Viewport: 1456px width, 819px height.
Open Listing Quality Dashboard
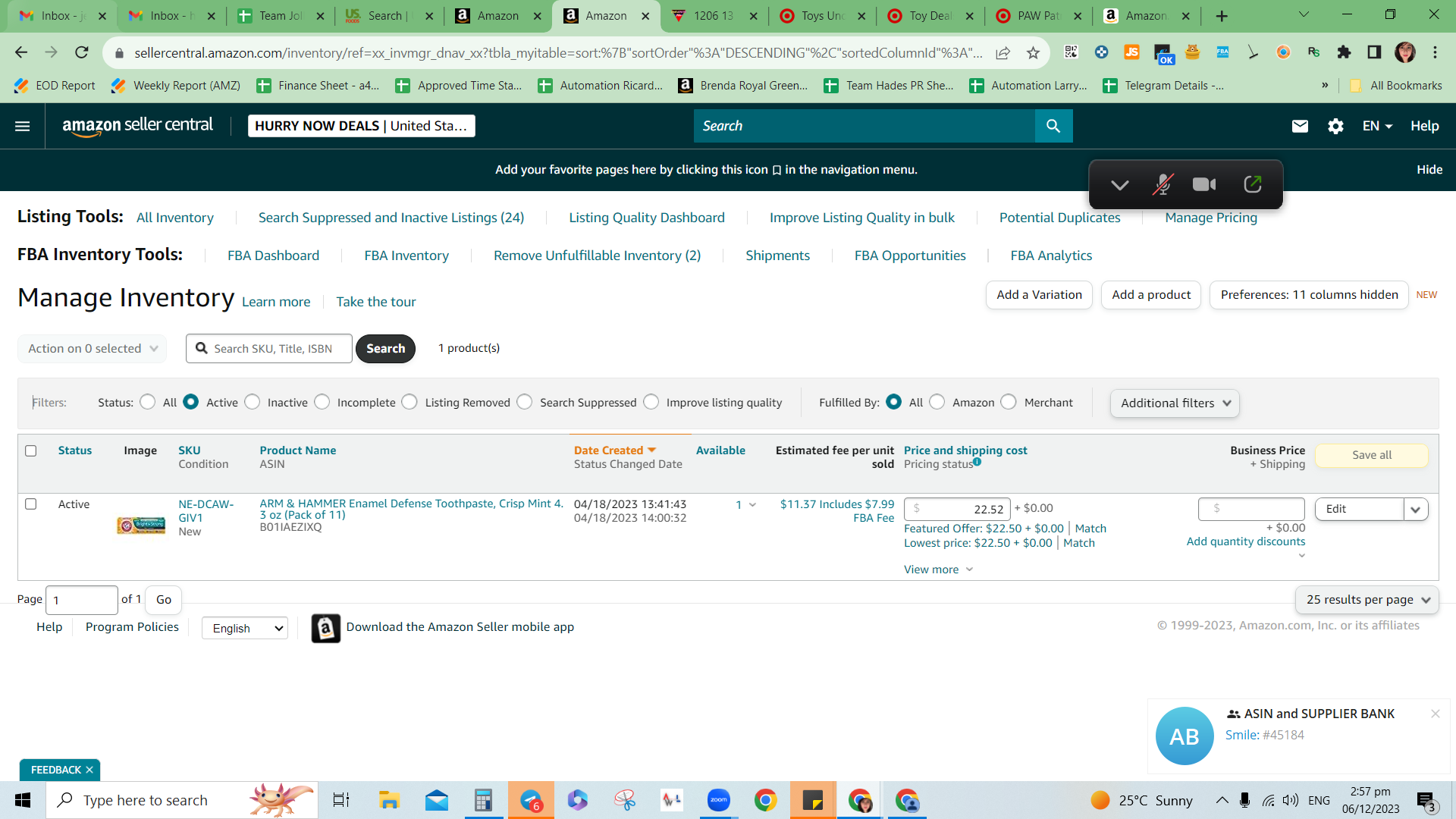point(647,218)
